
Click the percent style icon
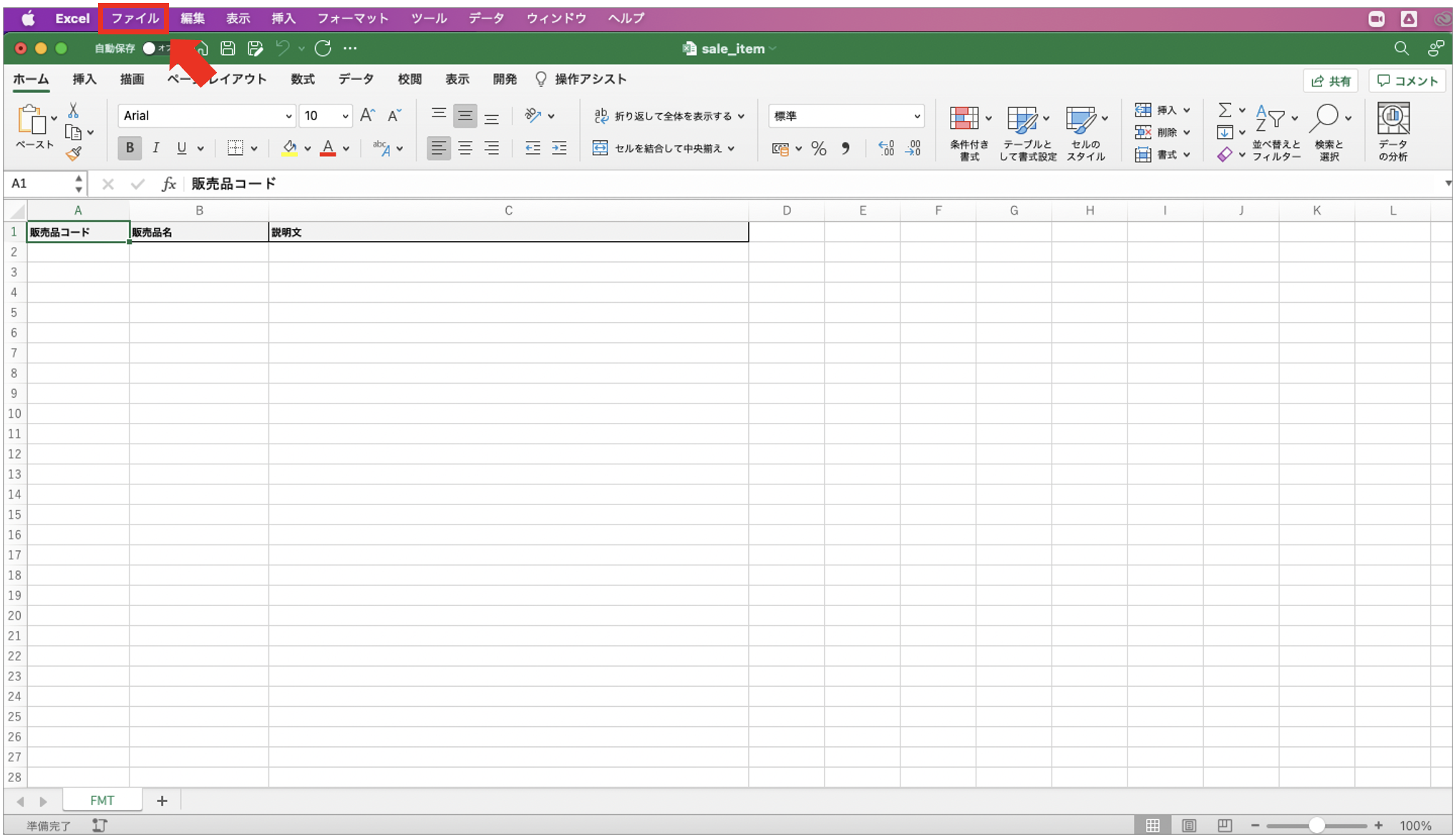click(819, 149)
